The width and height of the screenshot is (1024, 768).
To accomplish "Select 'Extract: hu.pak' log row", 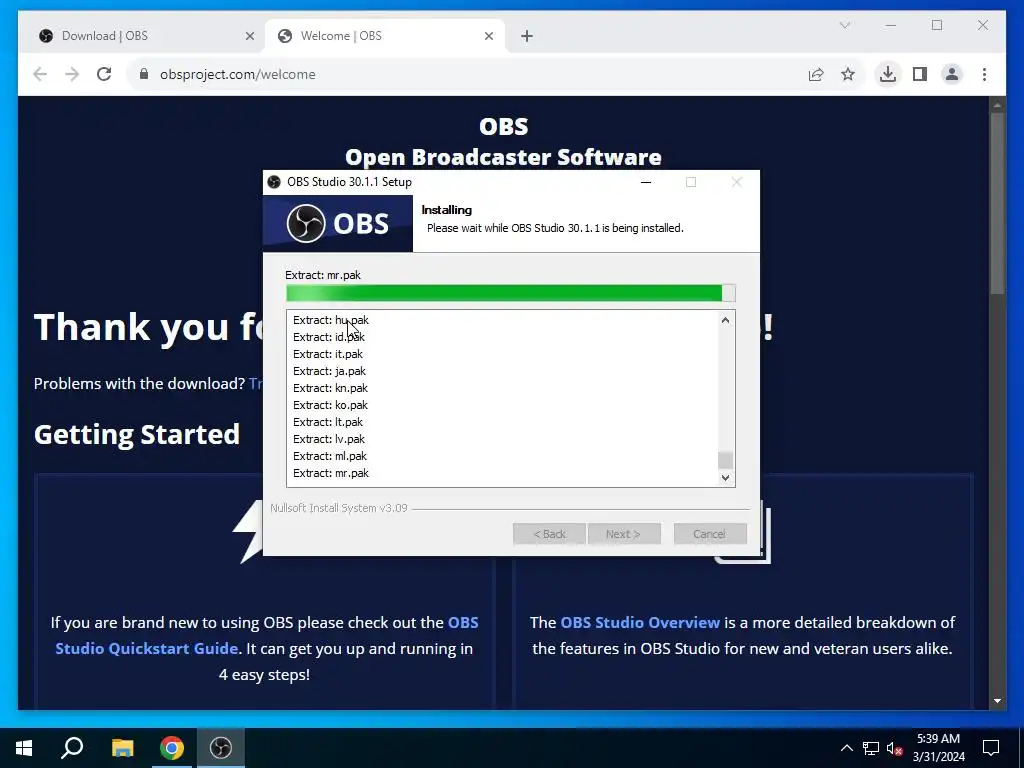I will pyautogui.click(x=330, y=320).
